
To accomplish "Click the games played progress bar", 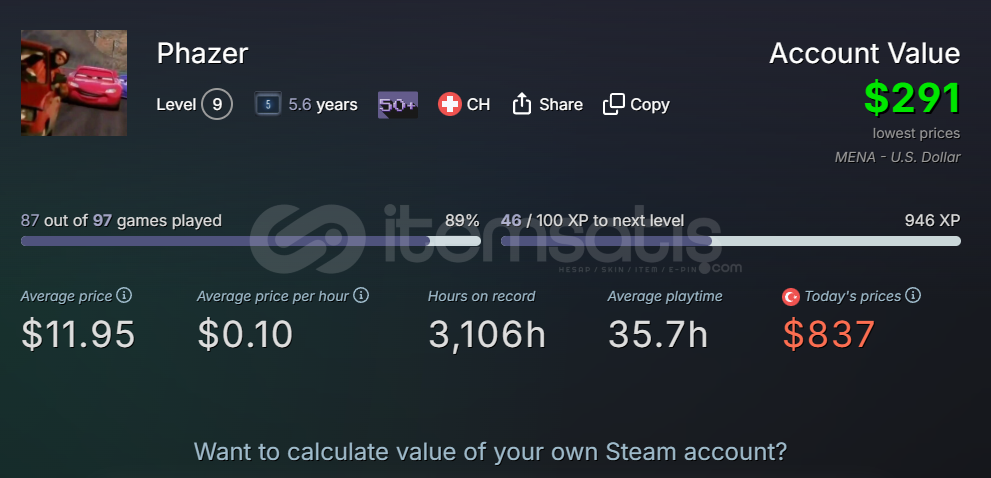I will coord(251,241).
